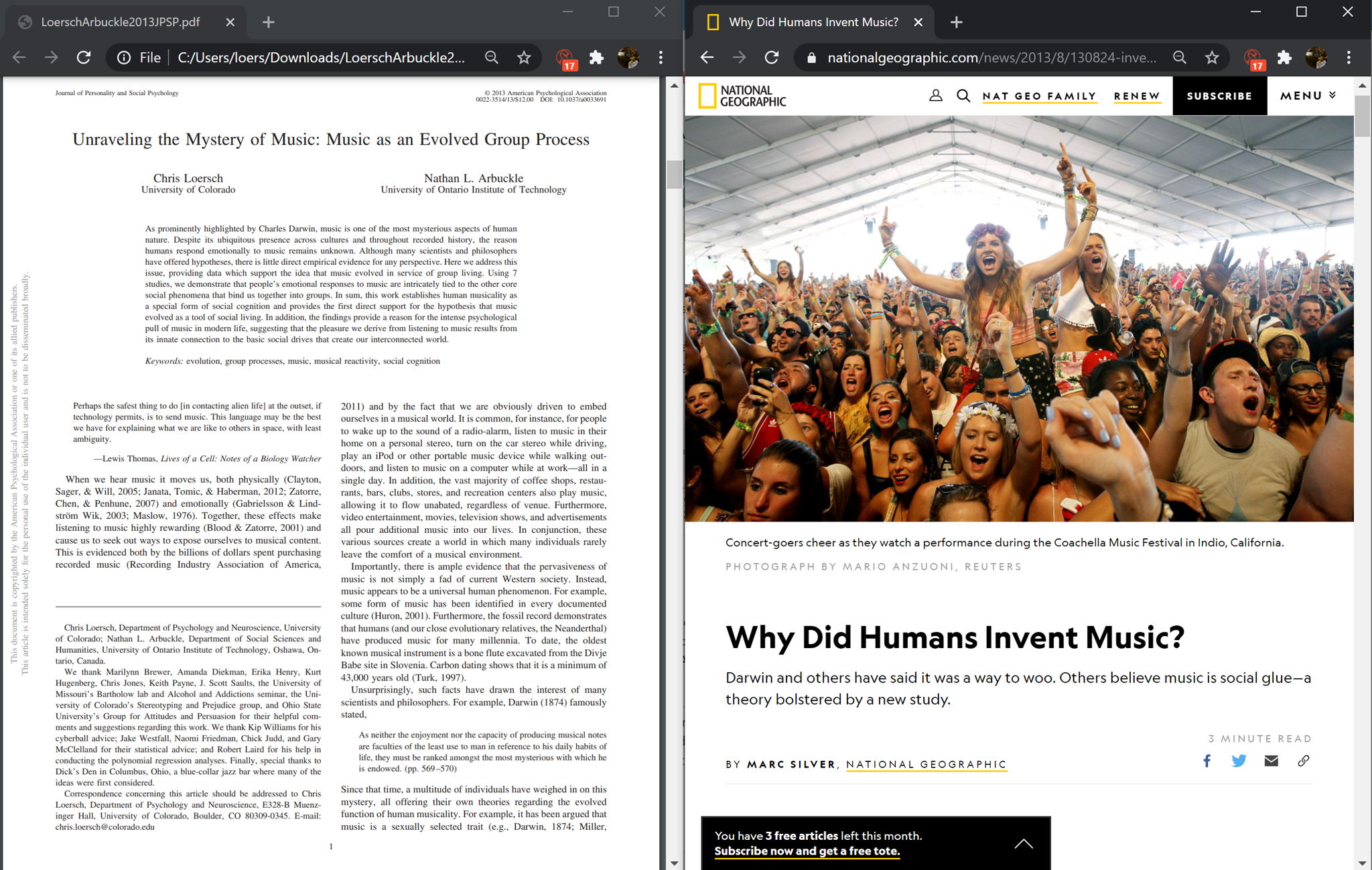This screenshot has height=870, width=1372.
Task: Open the Nat Geo site search
Action: (x=963, y=96)
